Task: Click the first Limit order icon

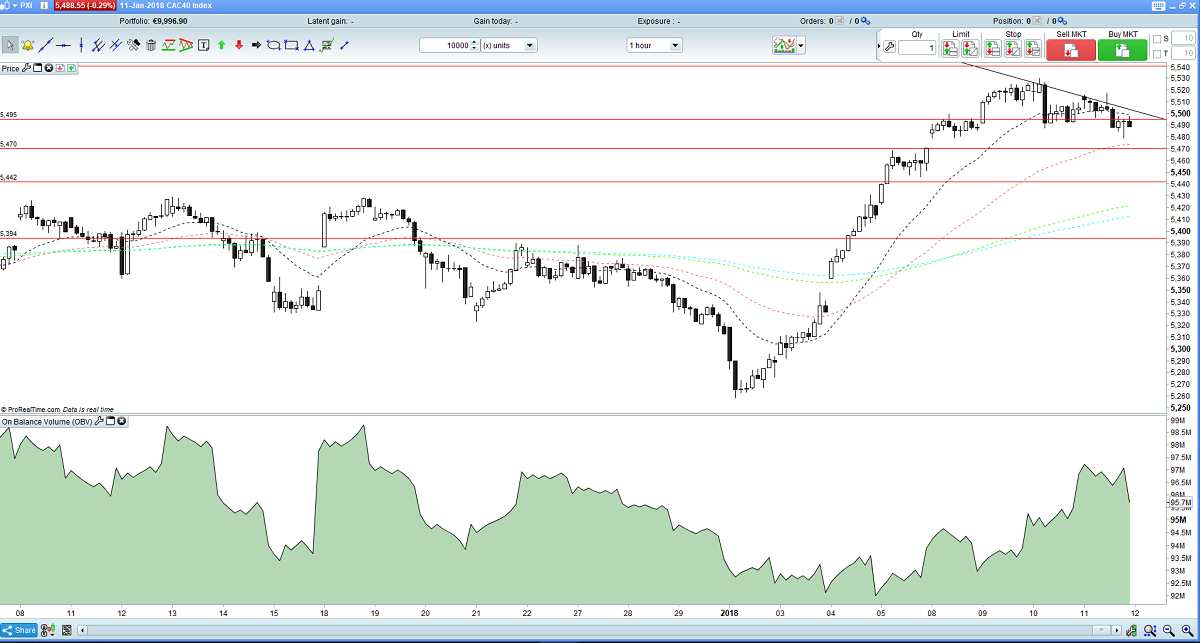Action: pos(950,48)
